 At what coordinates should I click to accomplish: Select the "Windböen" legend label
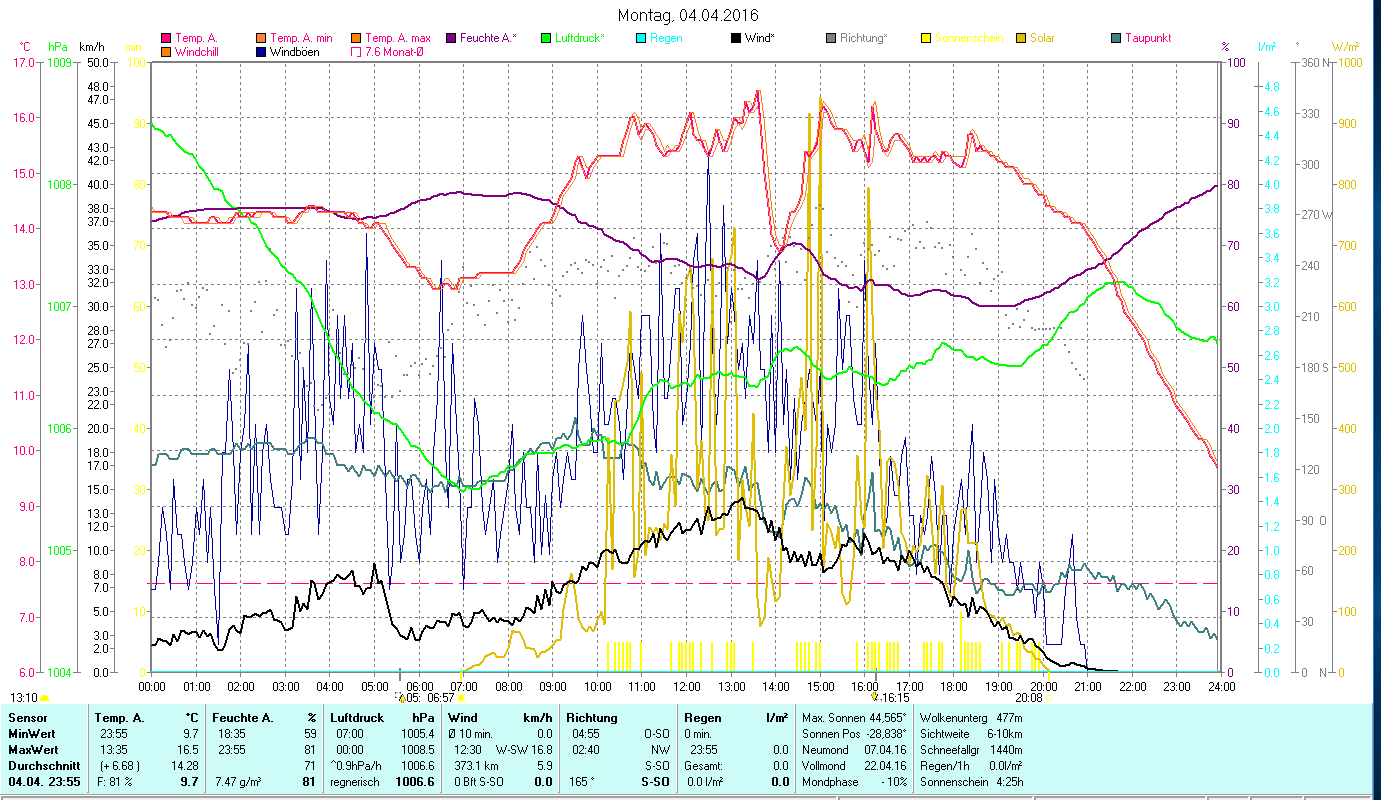pyautogui.click(x=295, y=51)
